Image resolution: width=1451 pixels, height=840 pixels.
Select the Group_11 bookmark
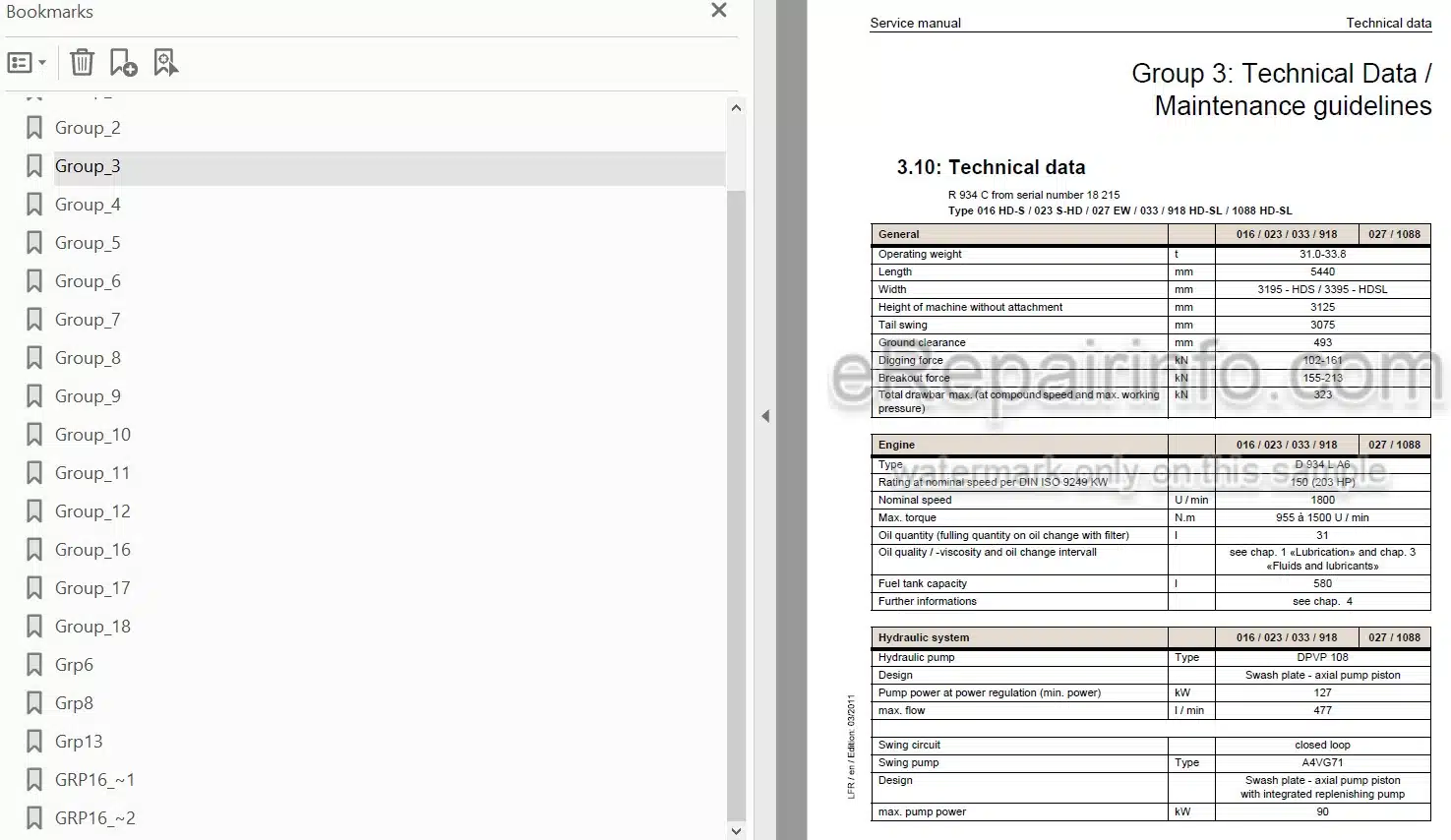[92, 473]
